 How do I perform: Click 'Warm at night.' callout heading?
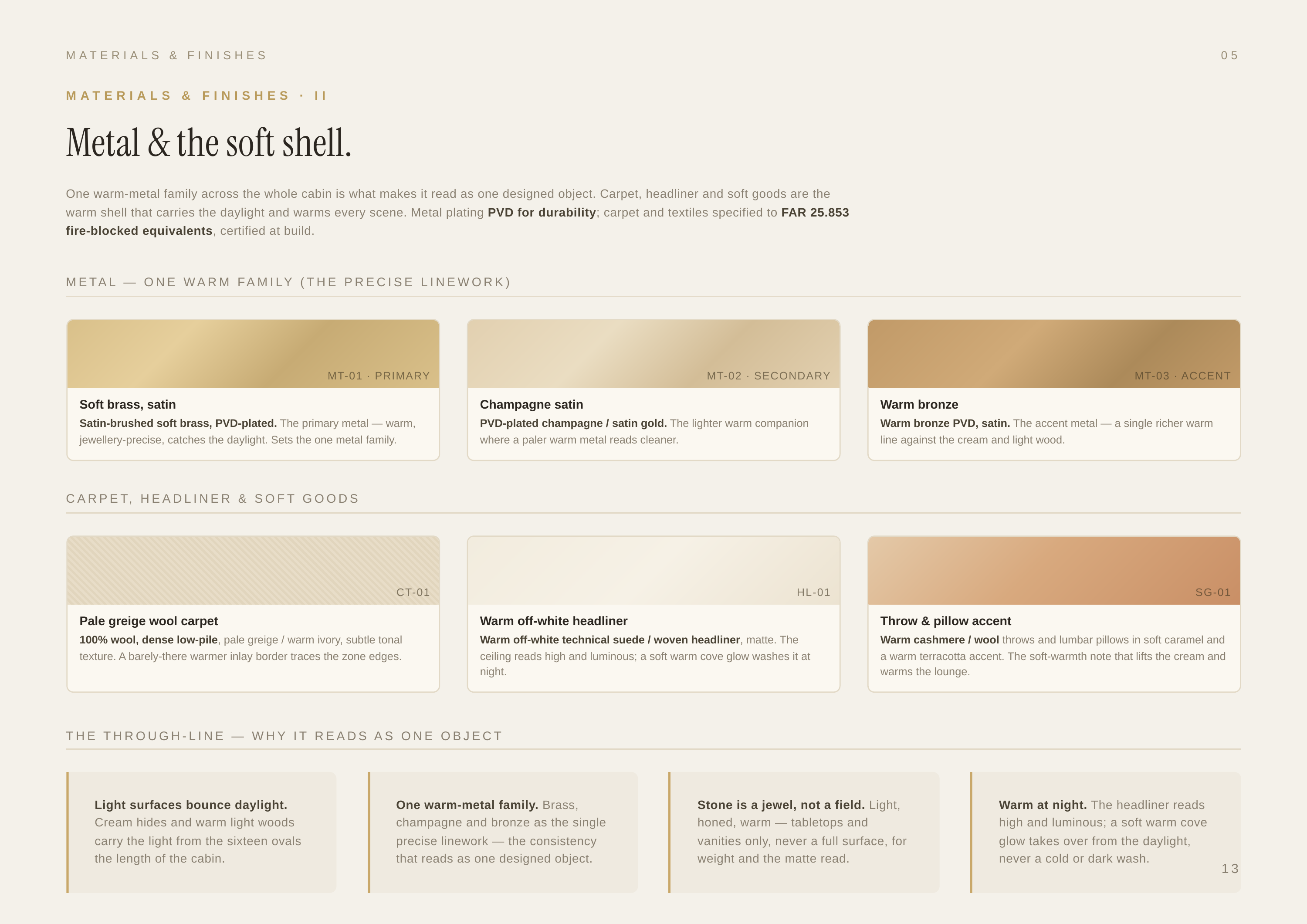coord(1043,805)
